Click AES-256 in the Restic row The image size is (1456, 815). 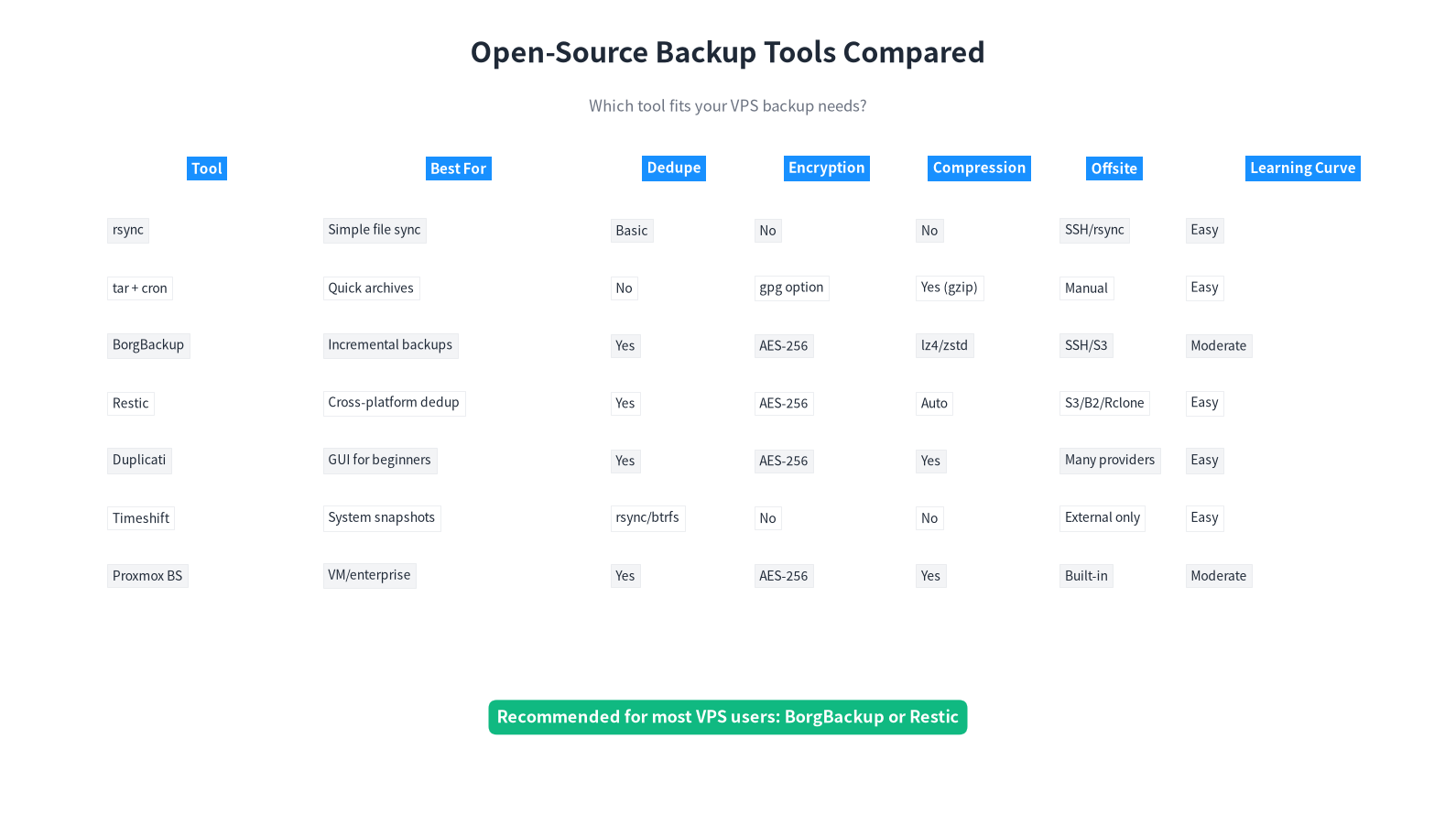[784, 404]
